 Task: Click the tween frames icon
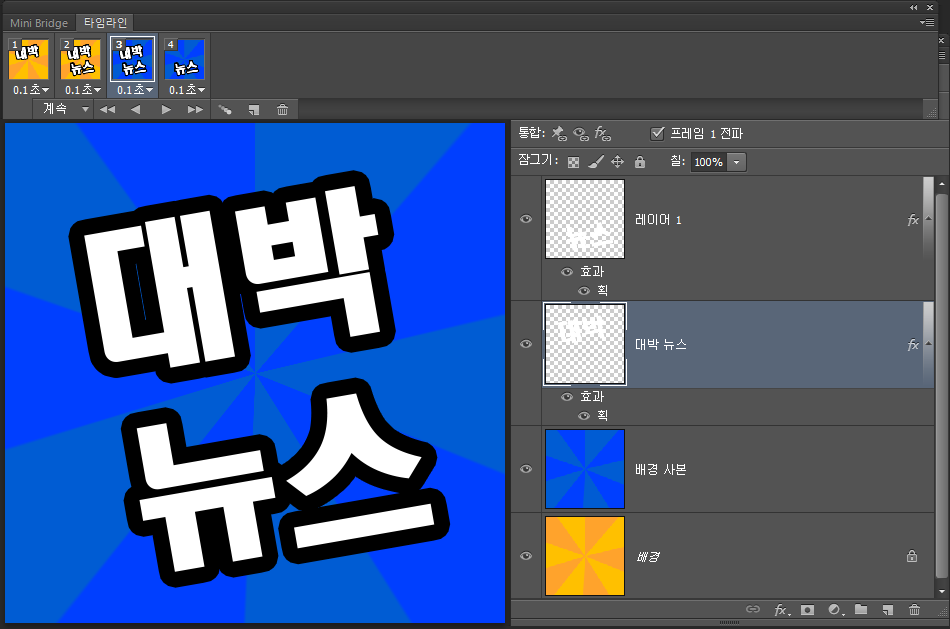(x=225, y=110)
